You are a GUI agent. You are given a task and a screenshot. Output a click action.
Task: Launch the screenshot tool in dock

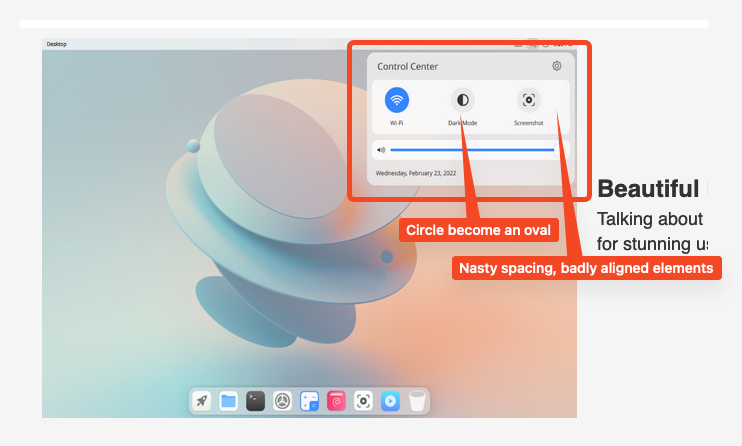(363, 401)
